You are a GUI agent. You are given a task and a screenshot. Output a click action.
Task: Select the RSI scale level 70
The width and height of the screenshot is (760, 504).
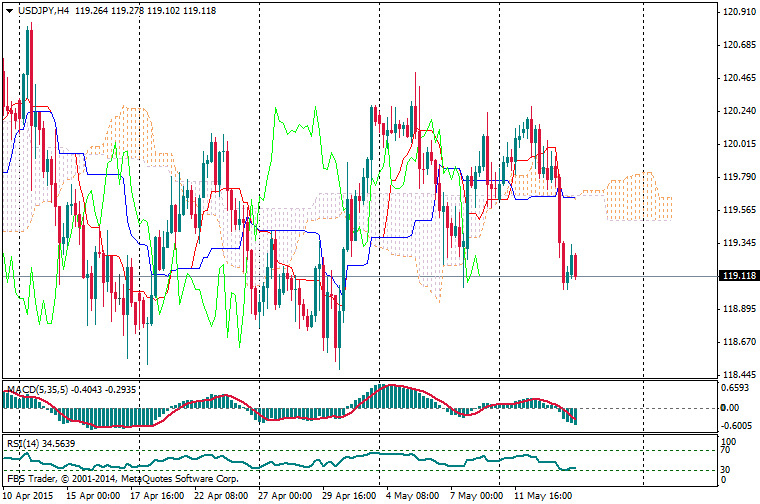(726, 450)
